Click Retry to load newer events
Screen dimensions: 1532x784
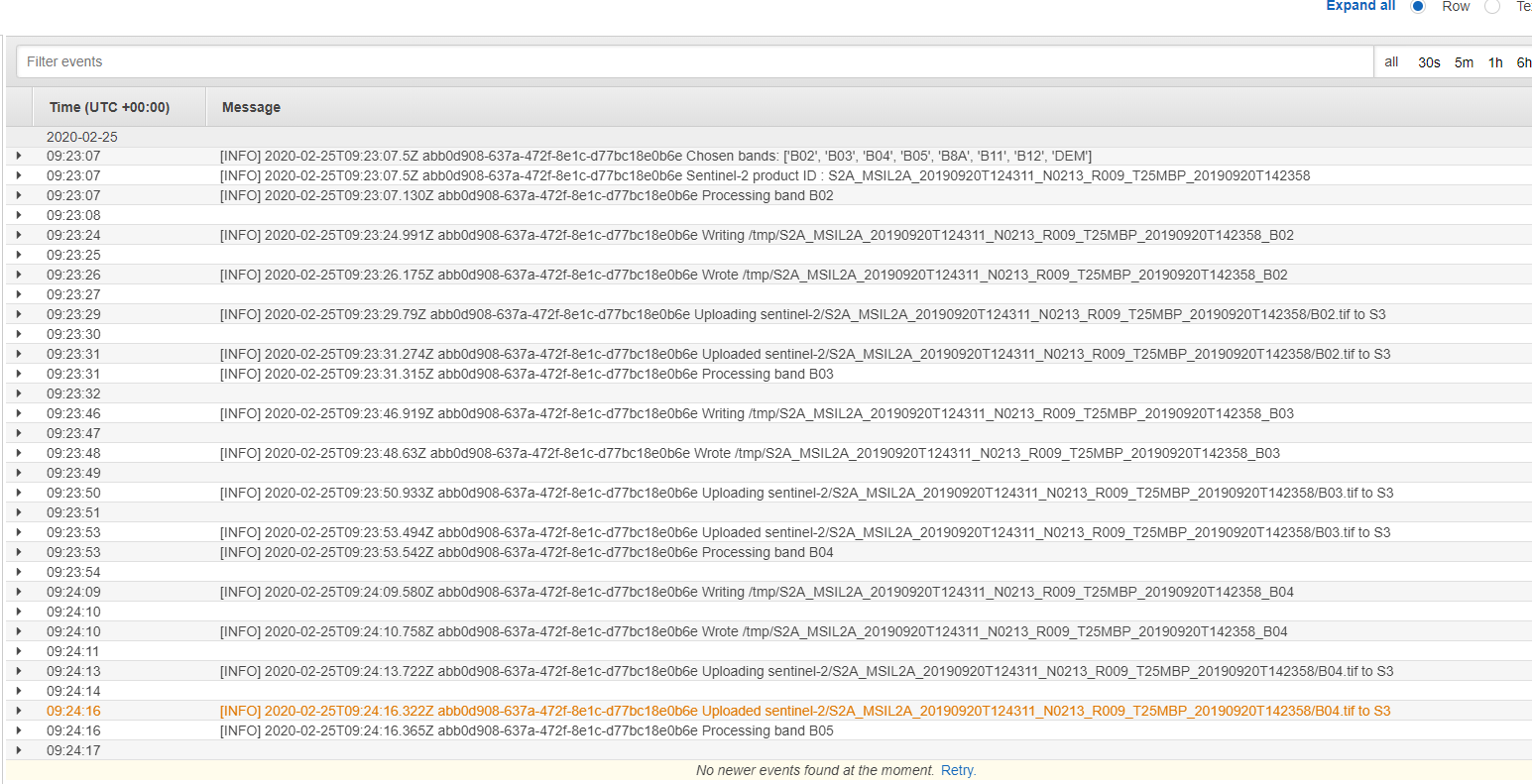click(x=956, y=770)
